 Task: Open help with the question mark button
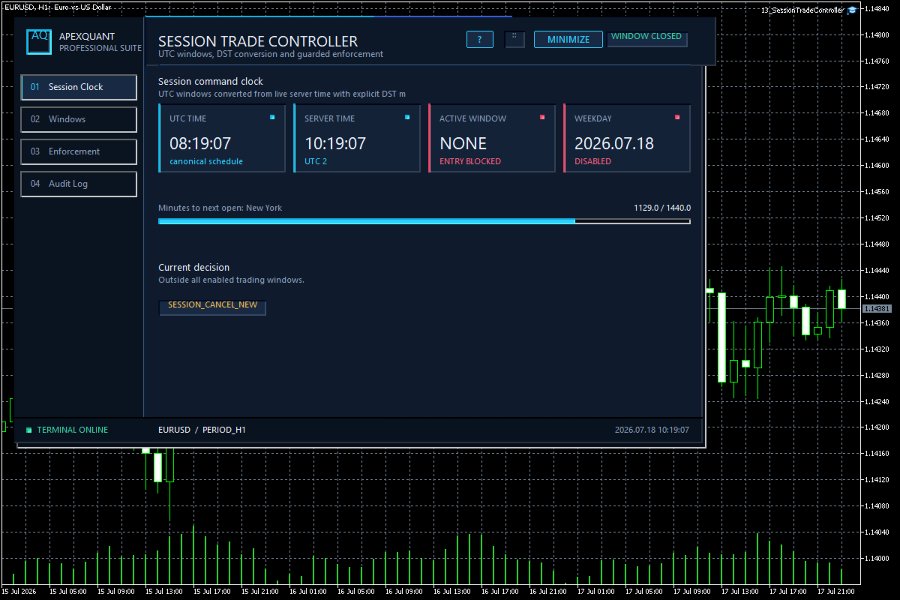[479, 40]
